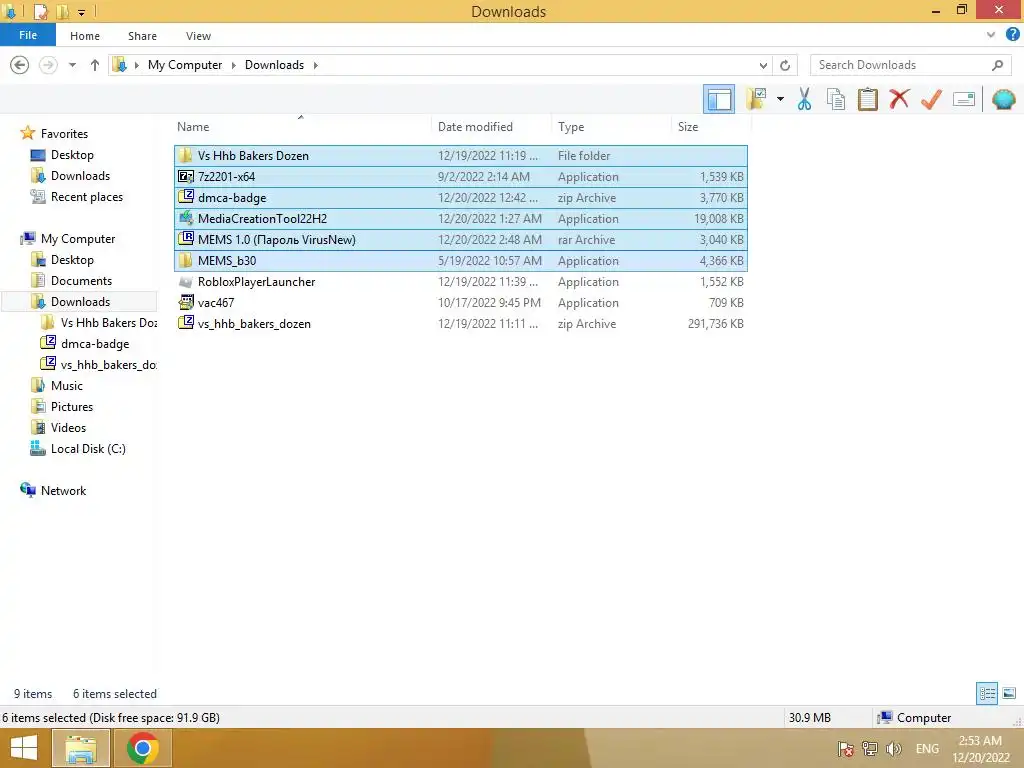Switch to large thumbnails view toggle

(x=1008, y=693)
